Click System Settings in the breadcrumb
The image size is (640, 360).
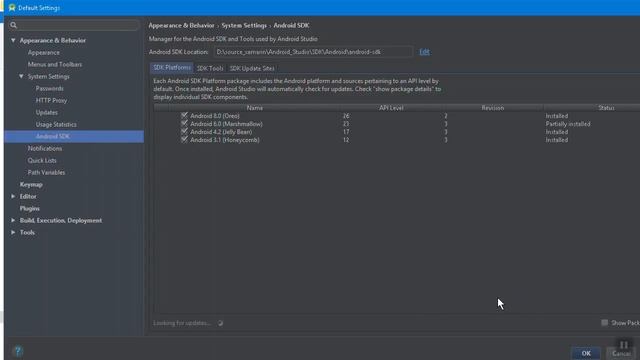point(244,25)
